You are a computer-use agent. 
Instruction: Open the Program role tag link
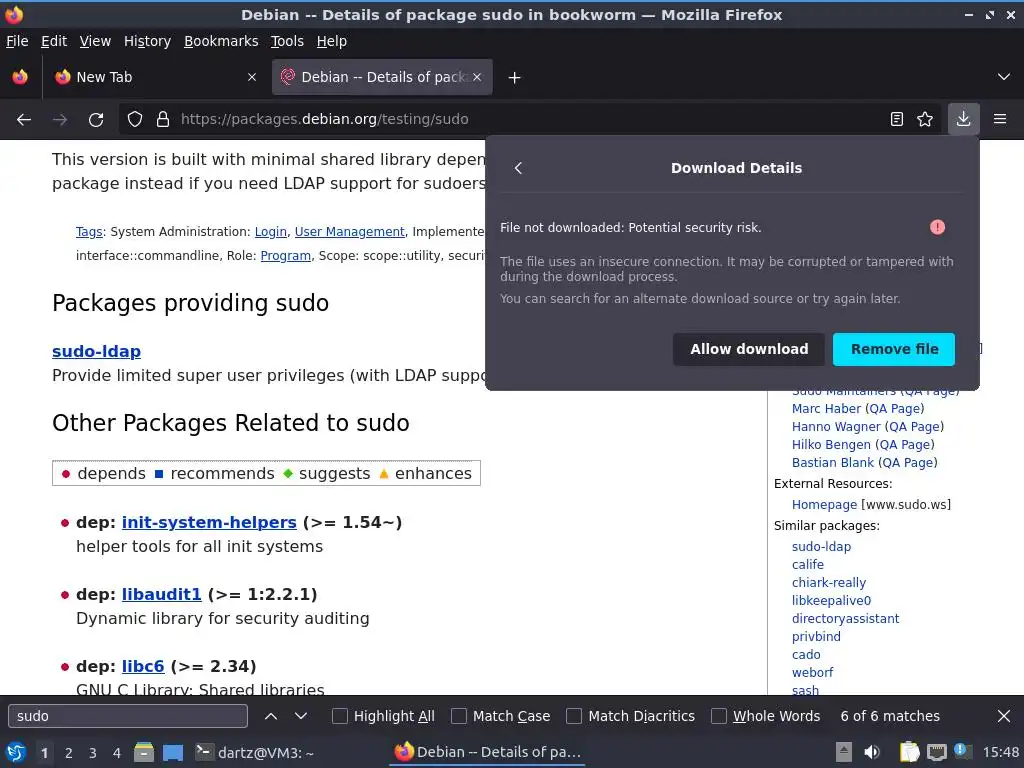tap(285, 256)
